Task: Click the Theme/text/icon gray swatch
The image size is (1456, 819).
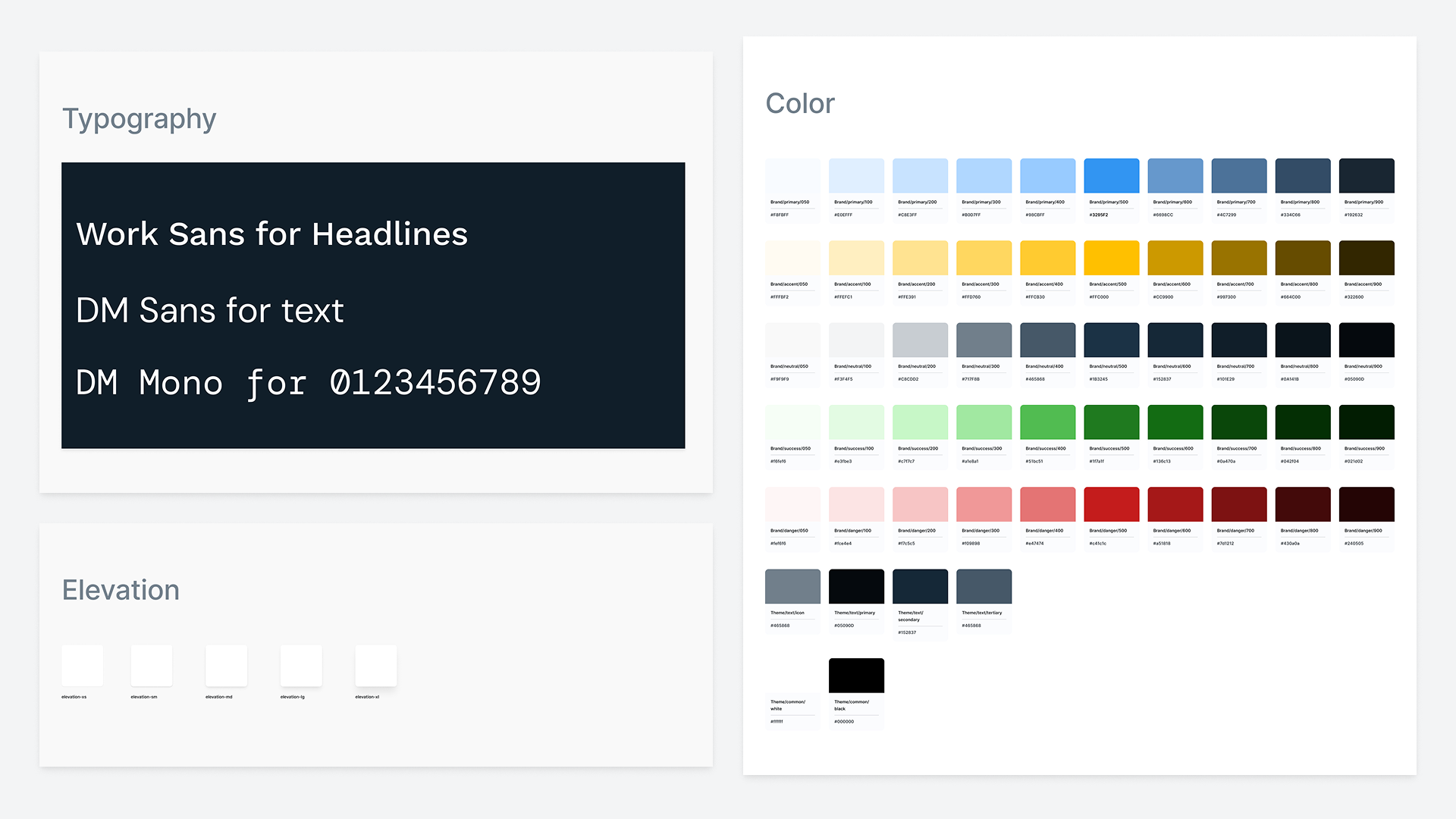Action: [x=792, y=586]
